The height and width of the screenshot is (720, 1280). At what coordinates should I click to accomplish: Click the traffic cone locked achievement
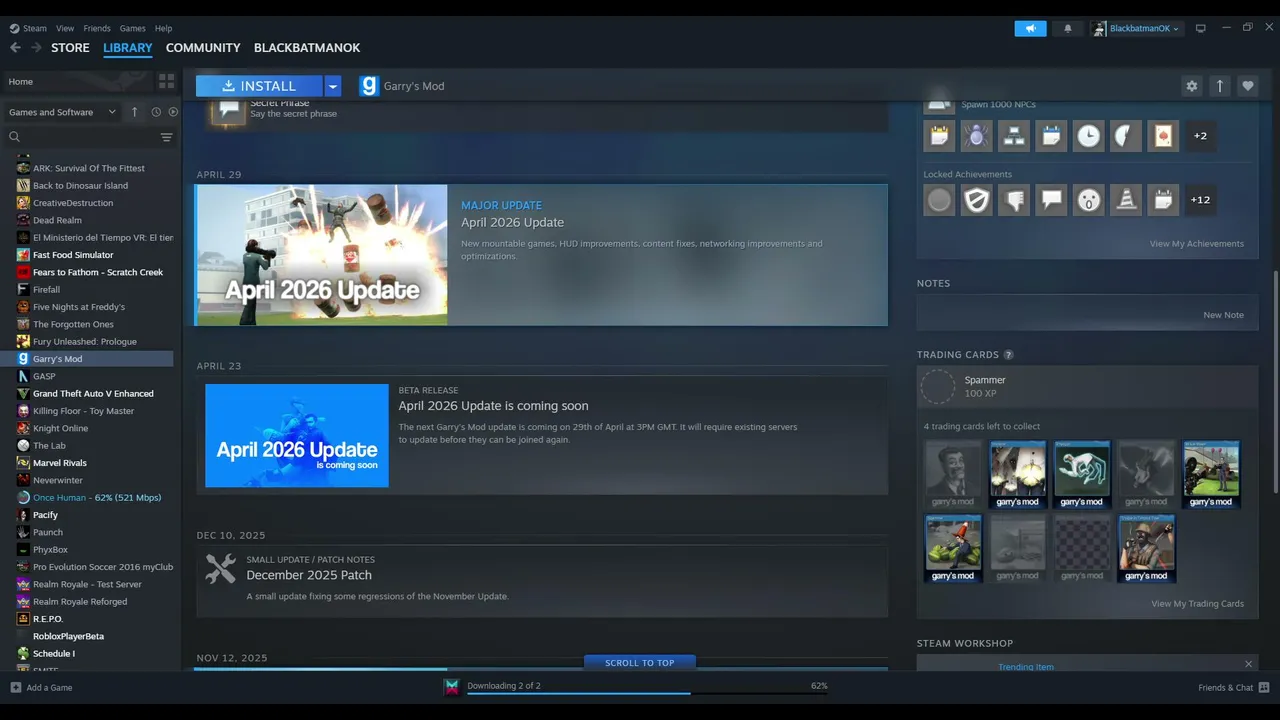[1126, 200]
